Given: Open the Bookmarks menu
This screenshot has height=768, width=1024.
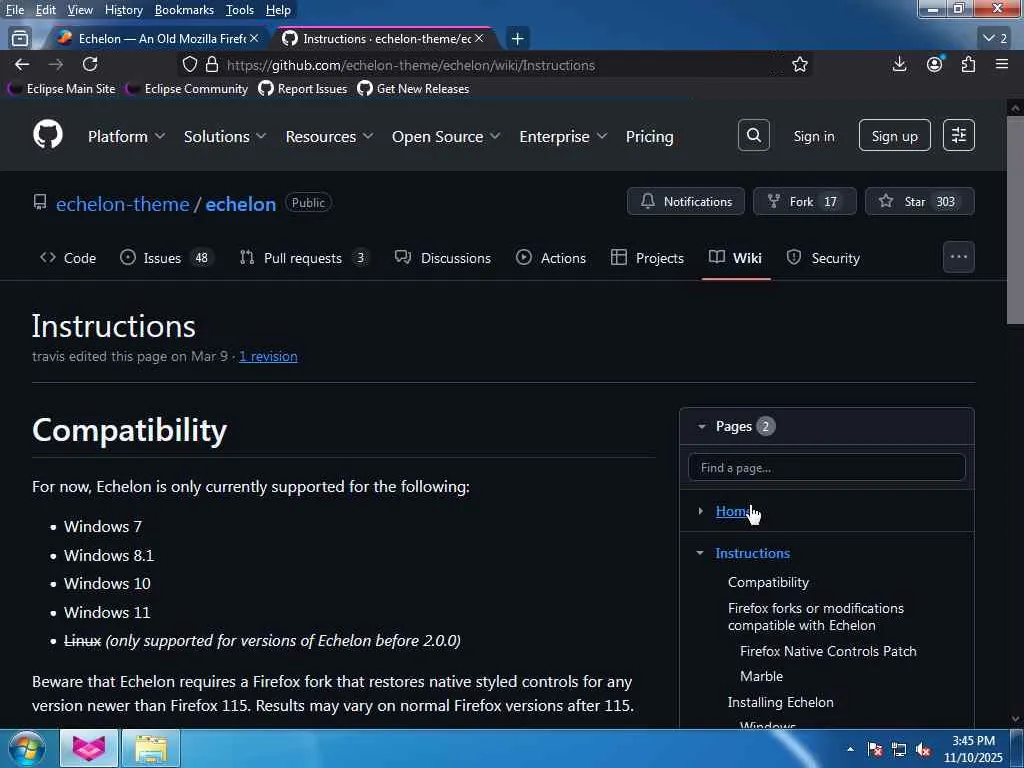Looking at the screenshot, I should point(184,10).
